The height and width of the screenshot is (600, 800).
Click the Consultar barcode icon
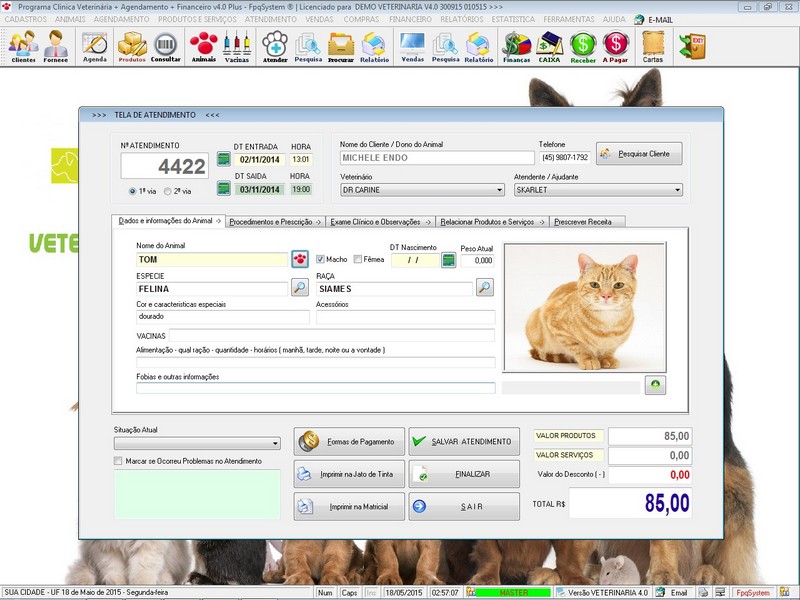(165, 46)
